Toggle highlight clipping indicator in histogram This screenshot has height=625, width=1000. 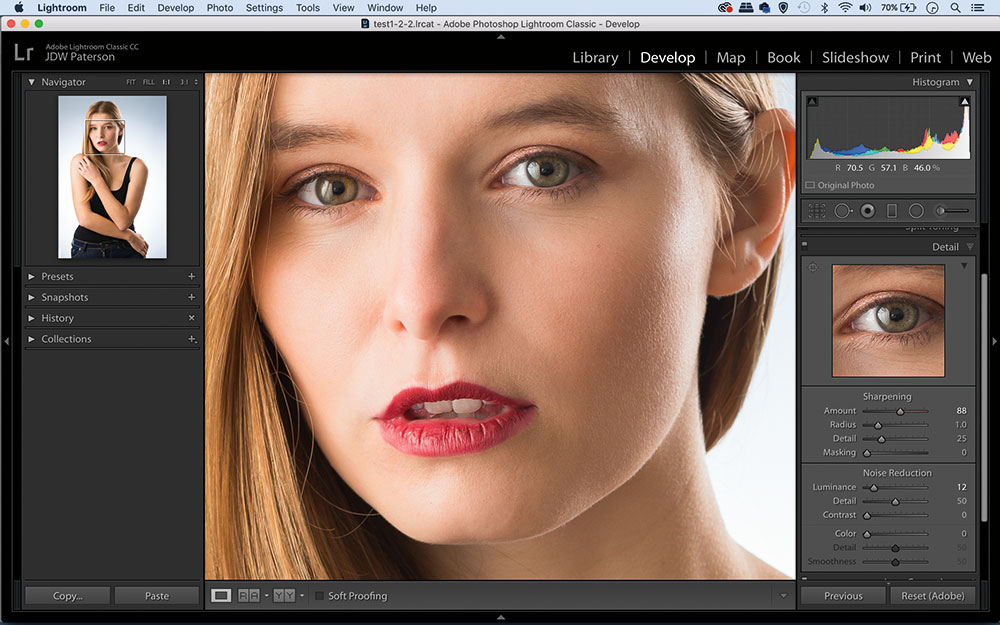click(964, 101)
